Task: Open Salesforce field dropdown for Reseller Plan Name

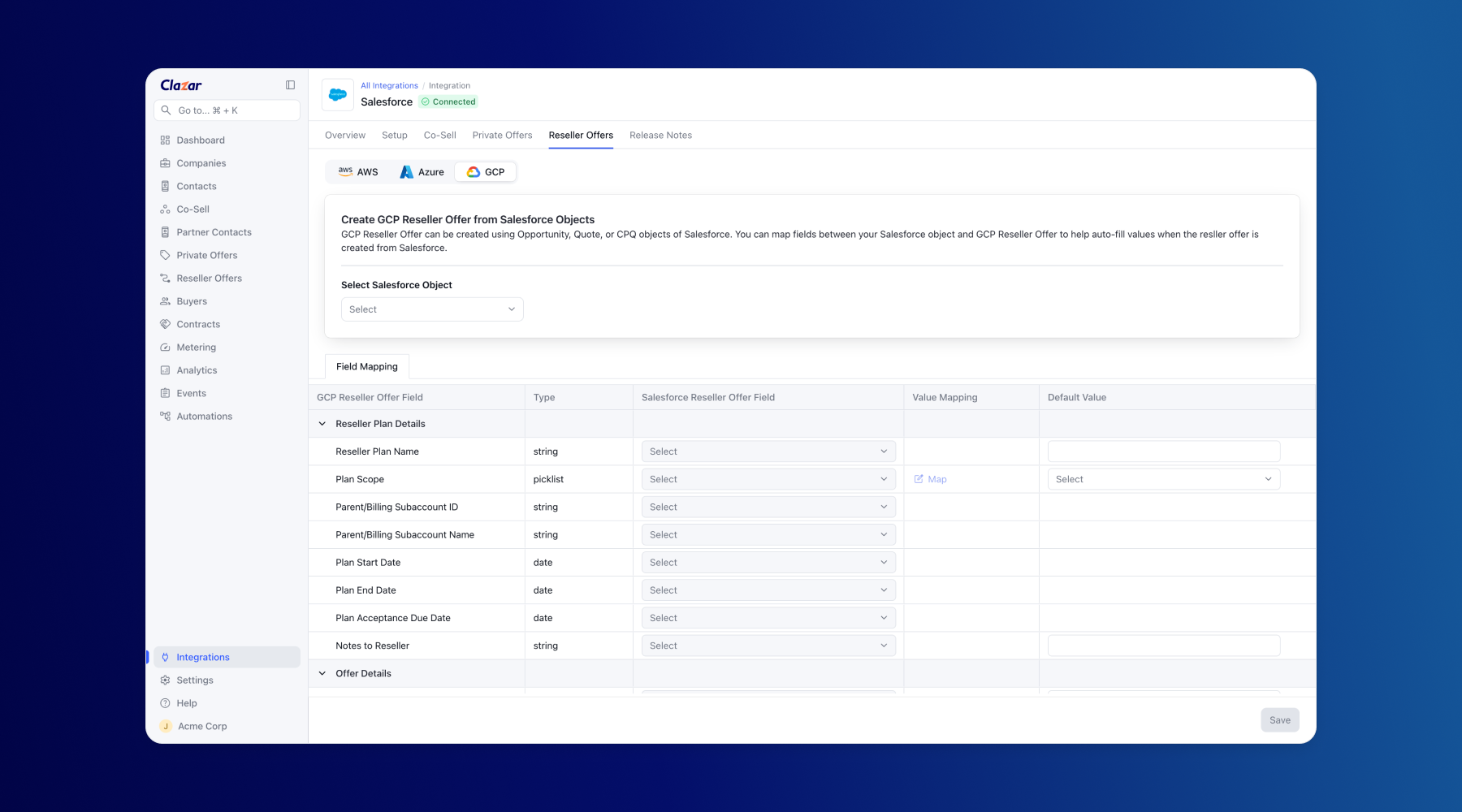Action: coord(768,451)
